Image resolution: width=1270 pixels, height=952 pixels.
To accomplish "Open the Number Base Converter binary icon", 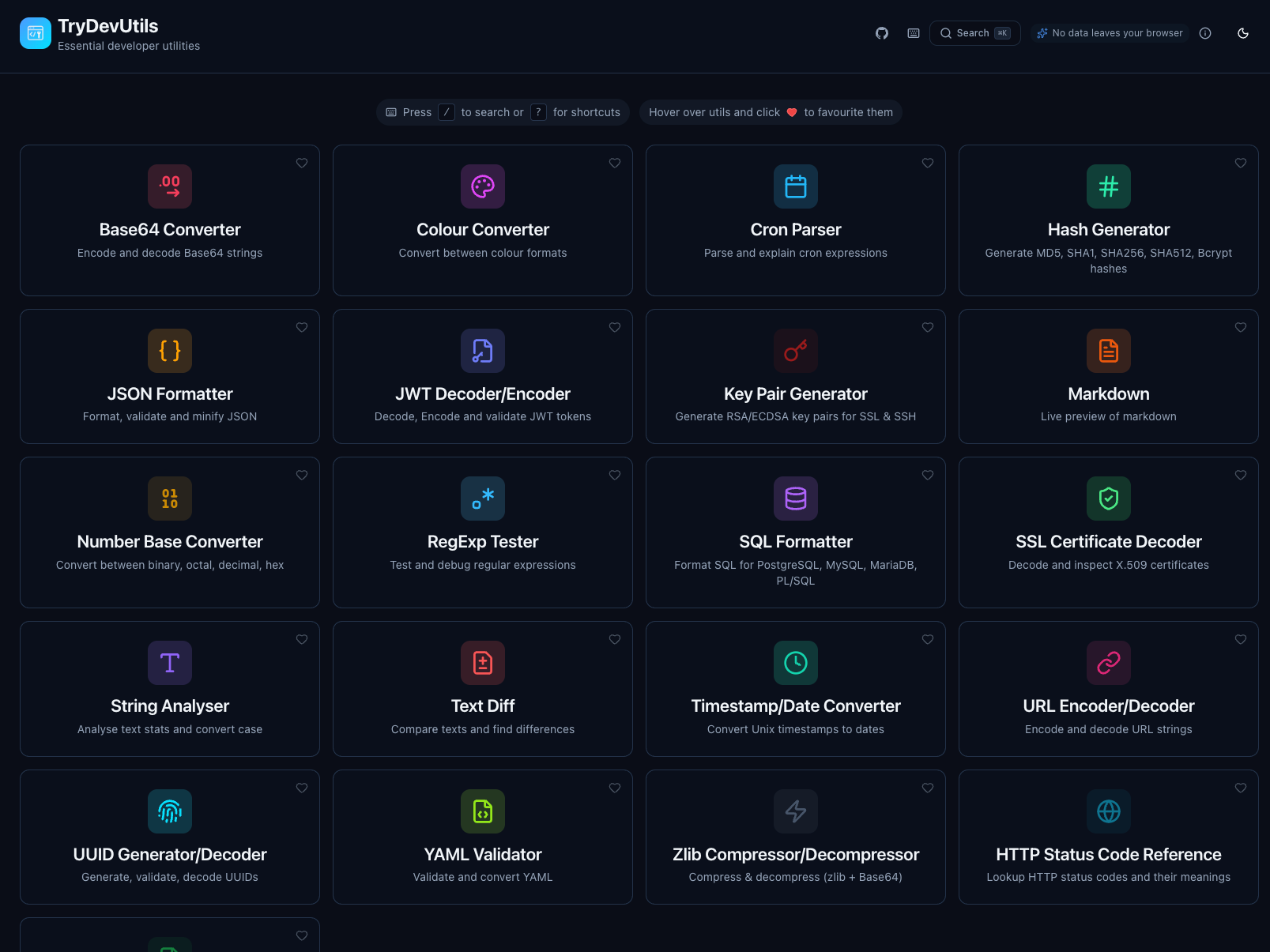I will coord(170,499).
